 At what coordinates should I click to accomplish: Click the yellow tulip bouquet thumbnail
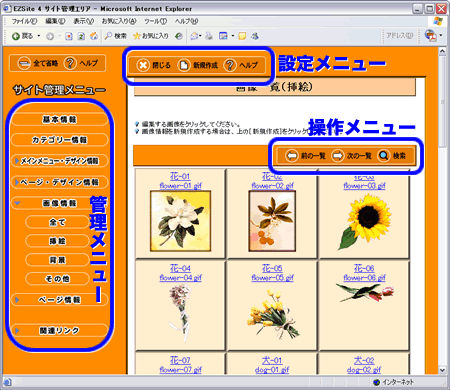click(x=273, y=314)
